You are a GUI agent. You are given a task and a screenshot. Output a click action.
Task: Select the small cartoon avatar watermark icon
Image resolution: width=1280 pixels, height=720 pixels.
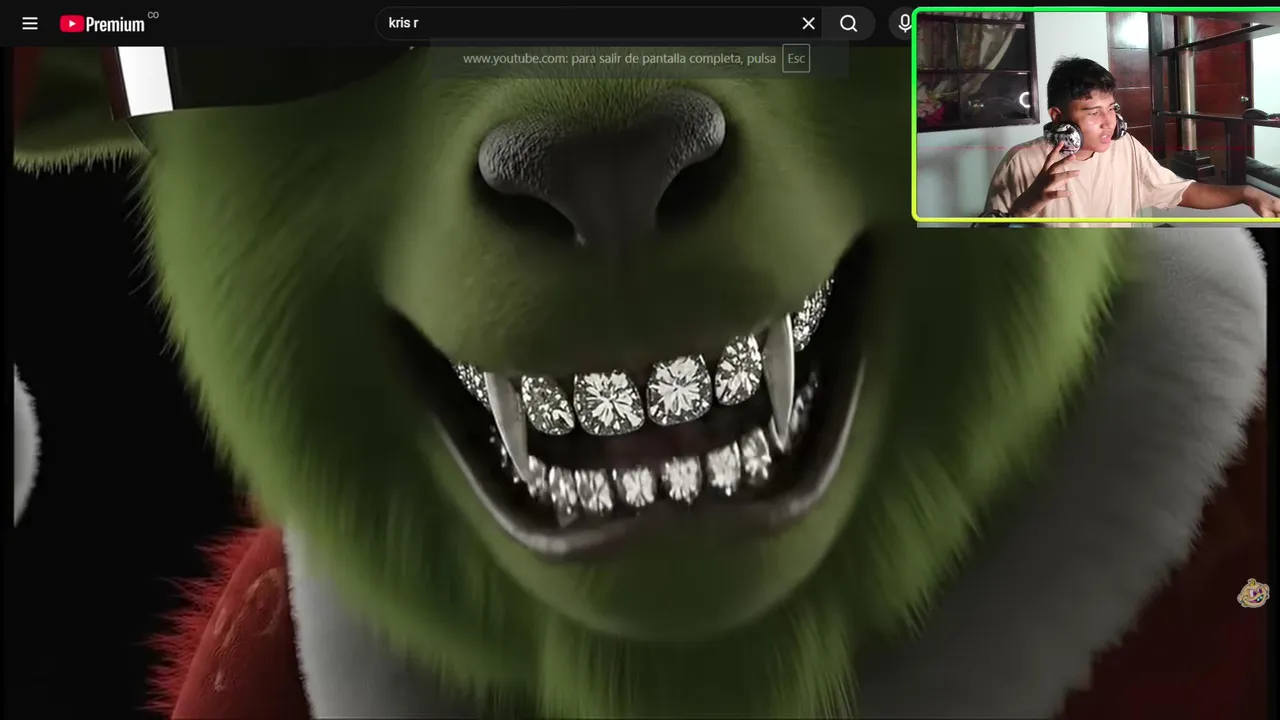(1253, 593)
